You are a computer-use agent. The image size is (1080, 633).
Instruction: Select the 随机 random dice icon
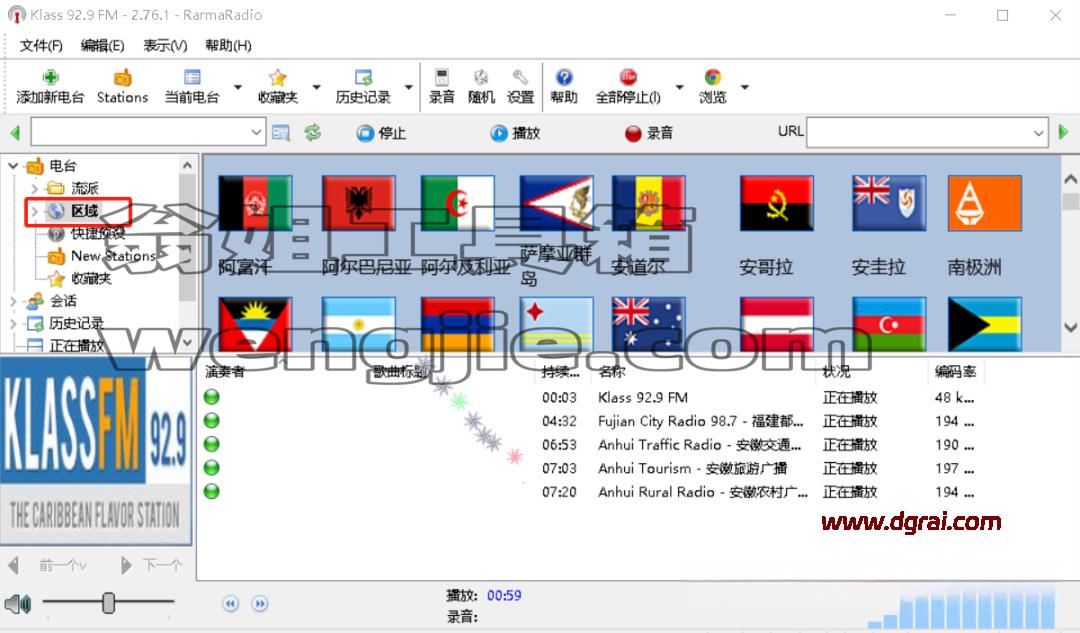click(x=481, y=77)
